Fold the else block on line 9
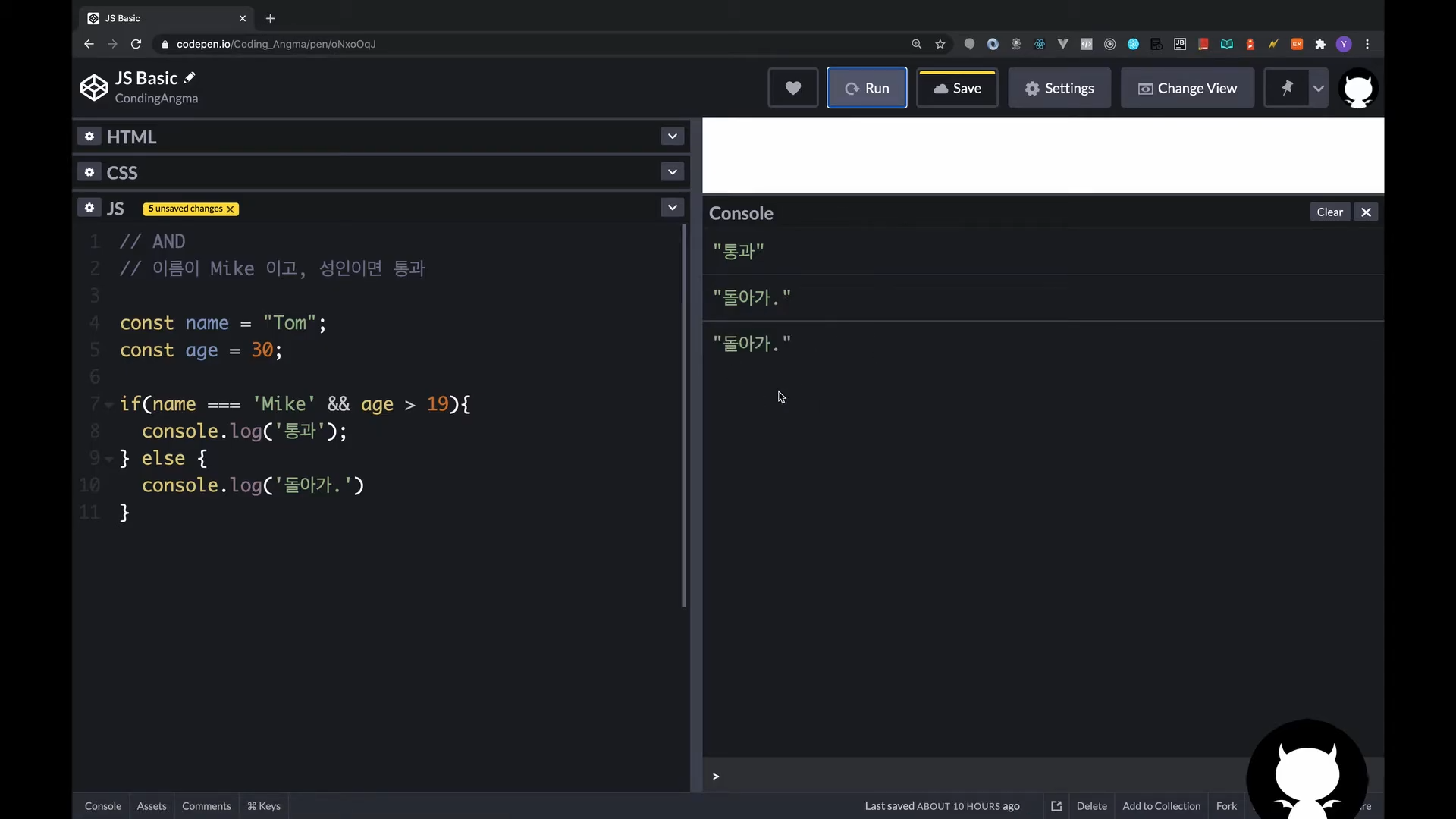Screen dimensions: 1456x819 click(109, 459)
